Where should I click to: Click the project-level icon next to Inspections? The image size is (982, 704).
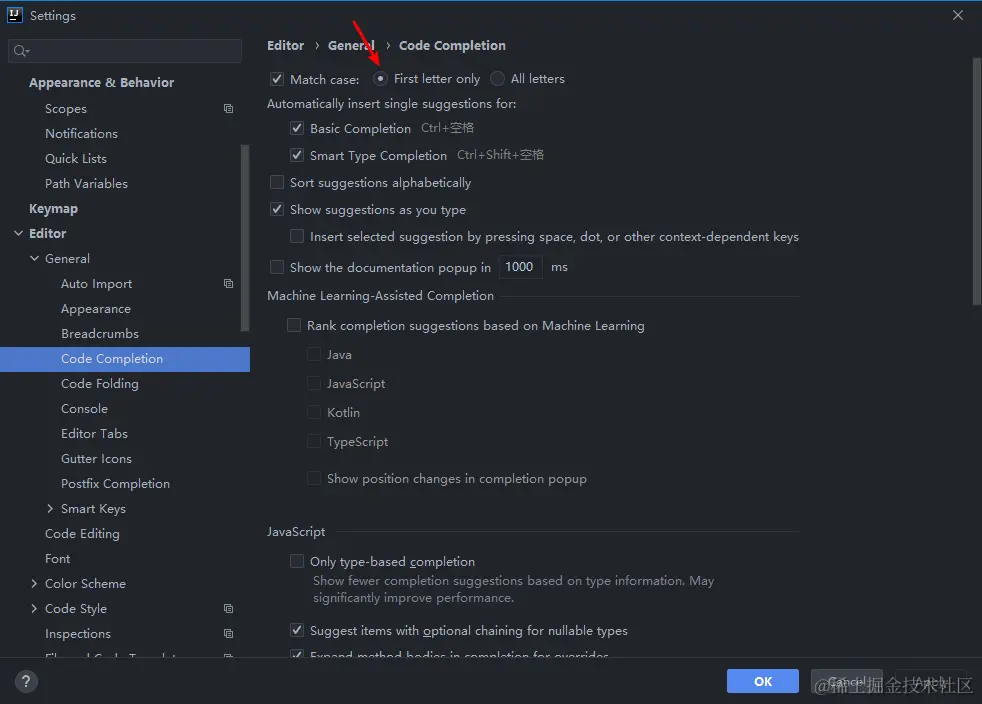[229, 633]
